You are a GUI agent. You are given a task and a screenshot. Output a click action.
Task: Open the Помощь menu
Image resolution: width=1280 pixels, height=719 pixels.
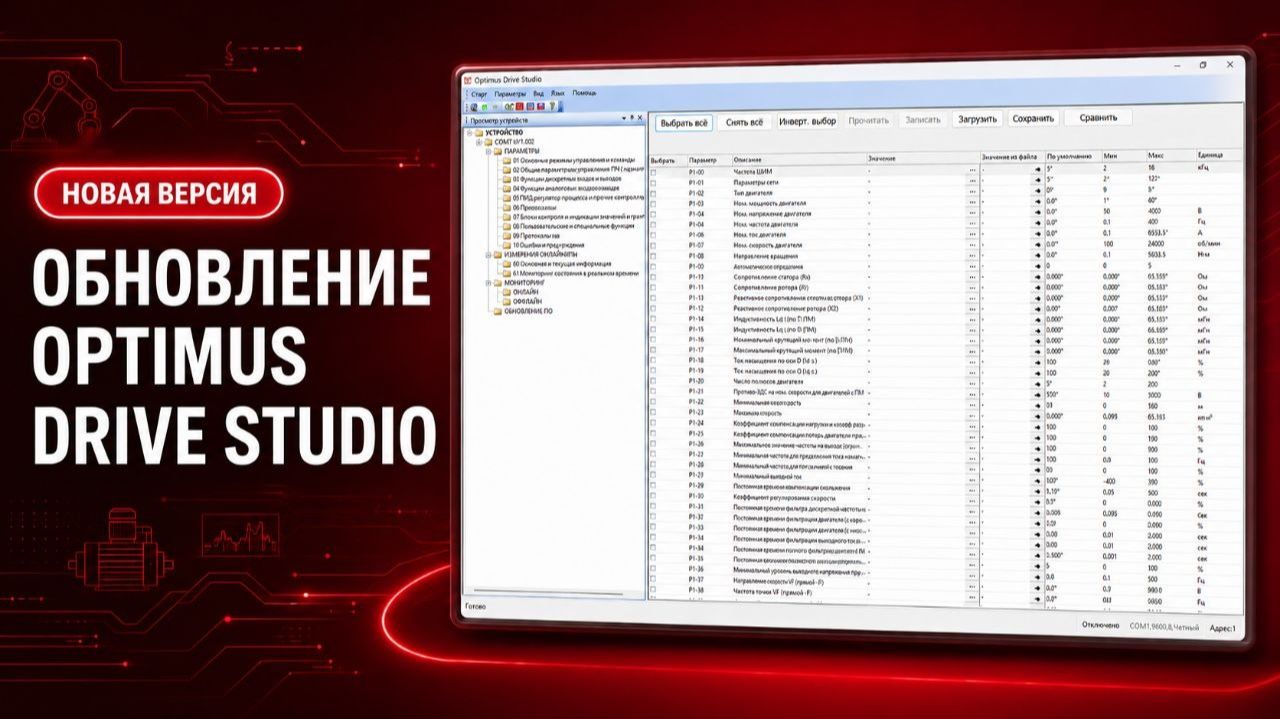pyautogui.click(x=584, y=93)
